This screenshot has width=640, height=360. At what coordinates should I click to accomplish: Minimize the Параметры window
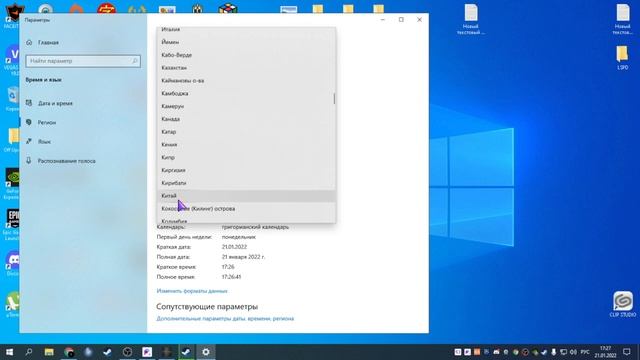tap(383, 20)
